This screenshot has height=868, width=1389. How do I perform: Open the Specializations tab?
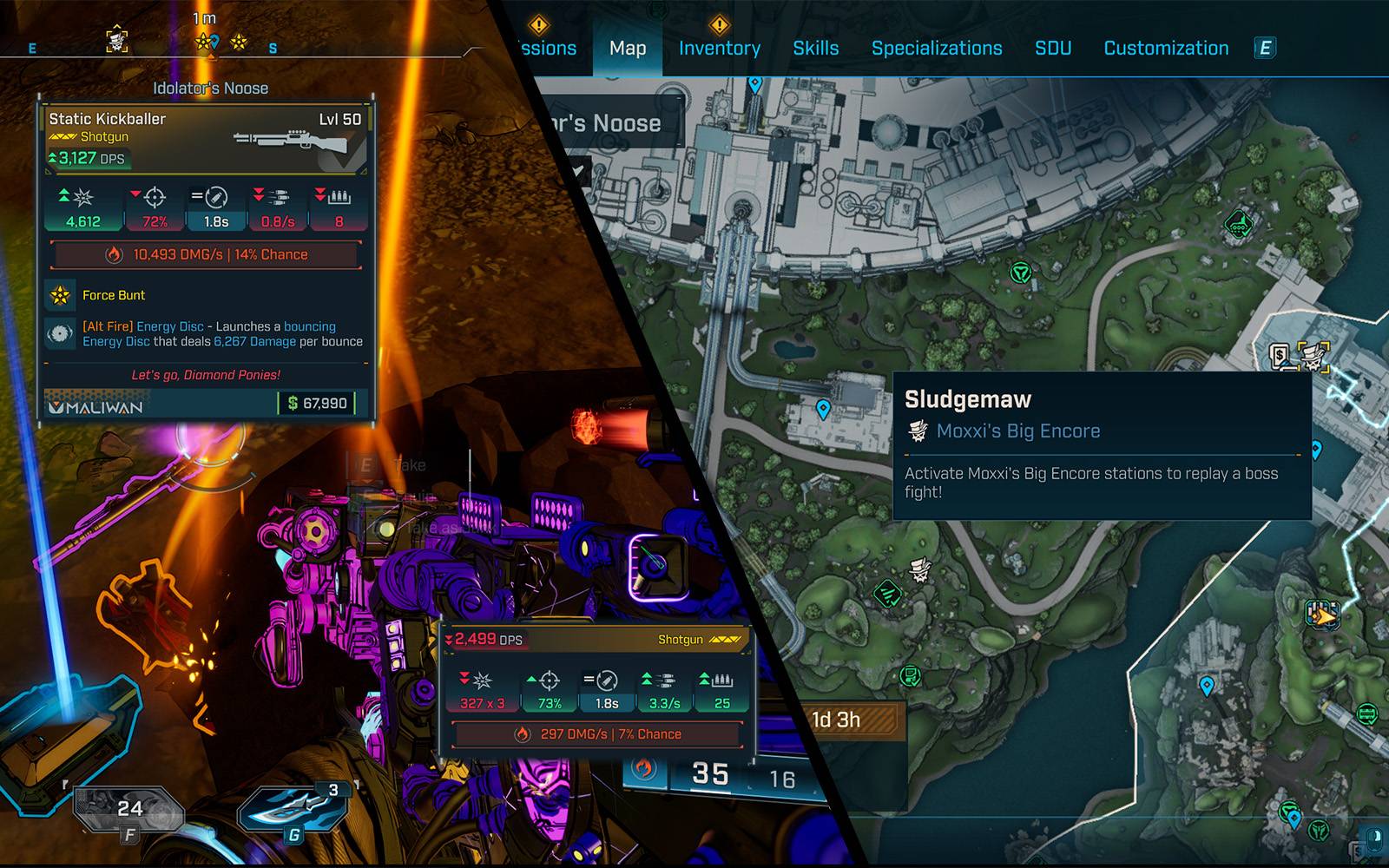(936, 49)
